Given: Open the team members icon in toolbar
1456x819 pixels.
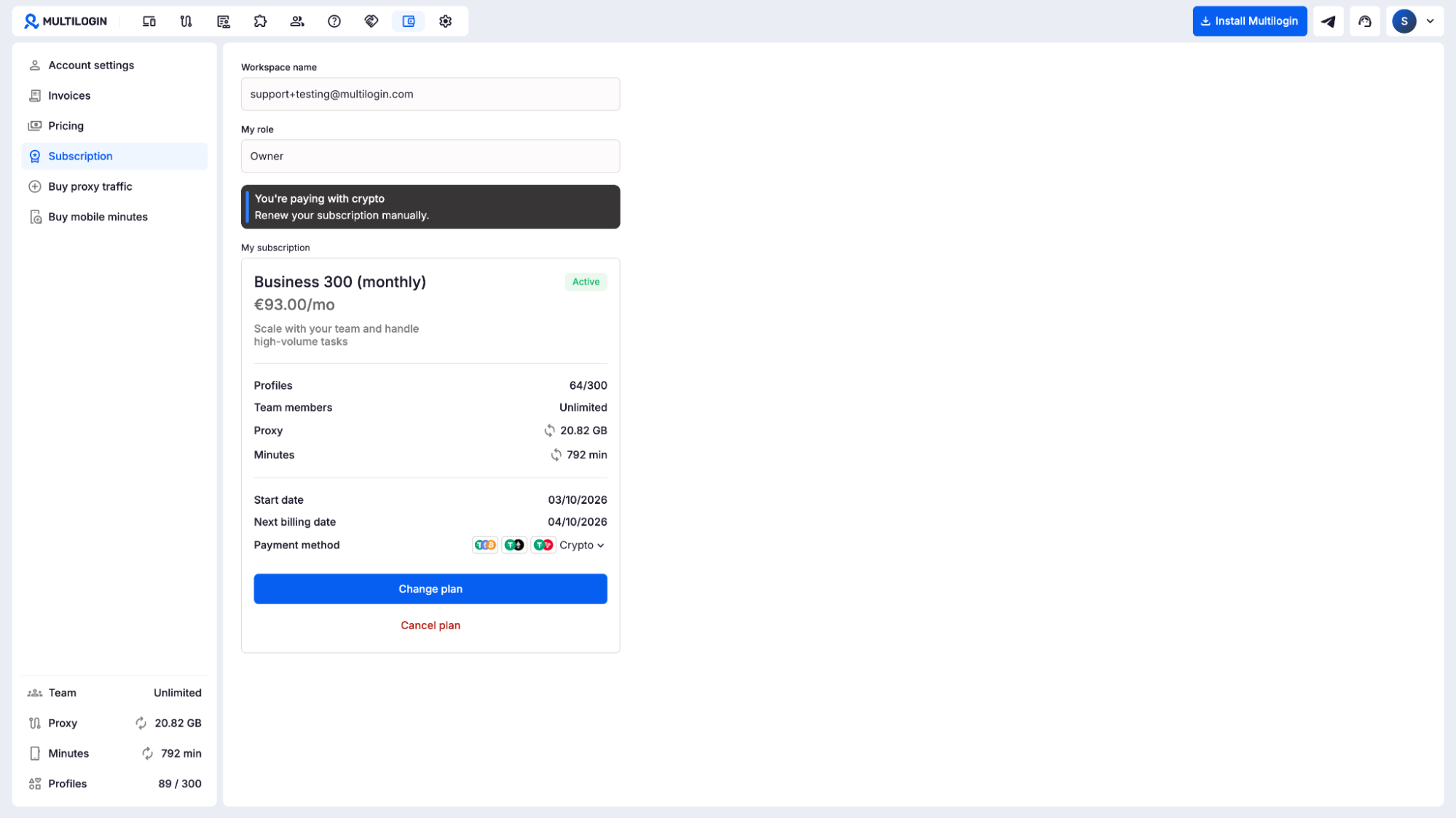Looking at the screenshot, I should (x=297, y=21).
